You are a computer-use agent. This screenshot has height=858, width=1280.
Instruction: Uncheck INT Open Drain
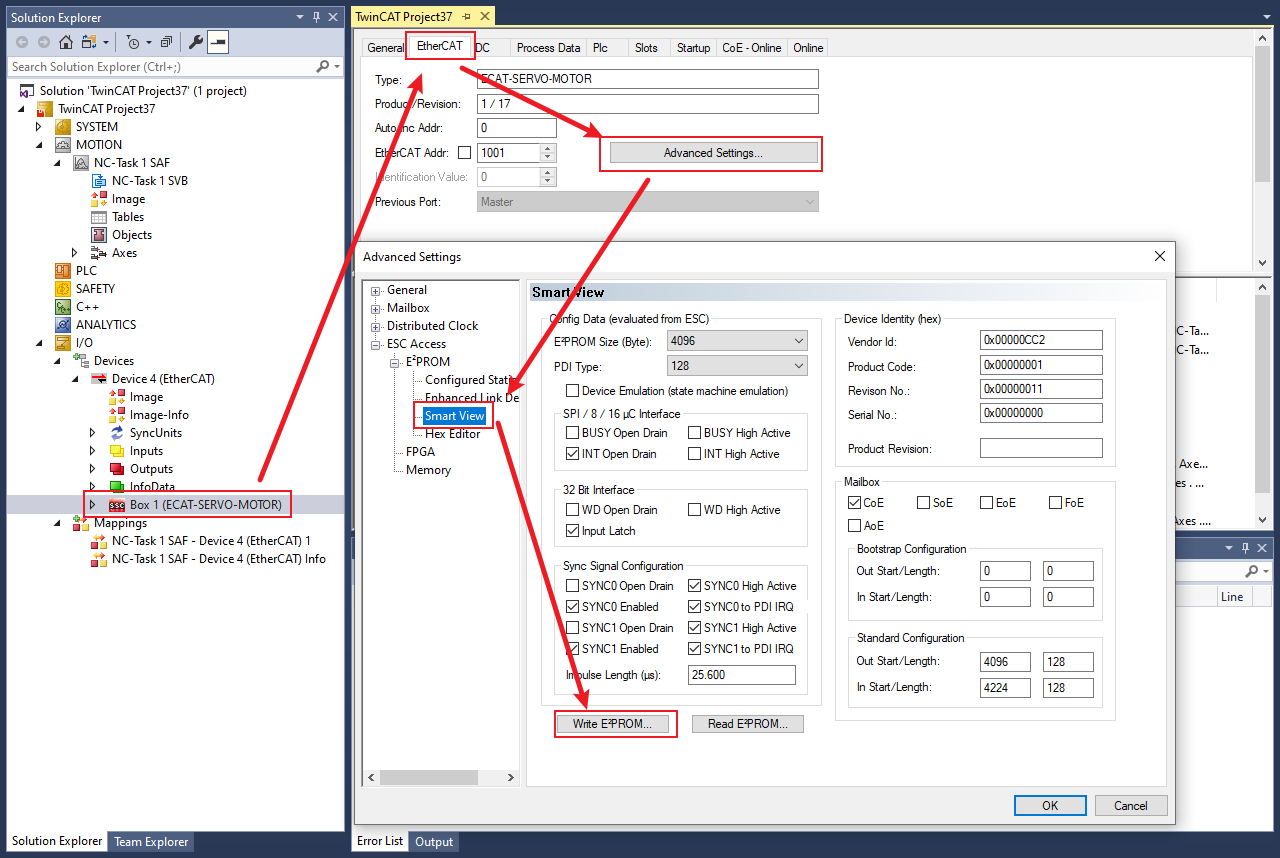pos(572,454)
